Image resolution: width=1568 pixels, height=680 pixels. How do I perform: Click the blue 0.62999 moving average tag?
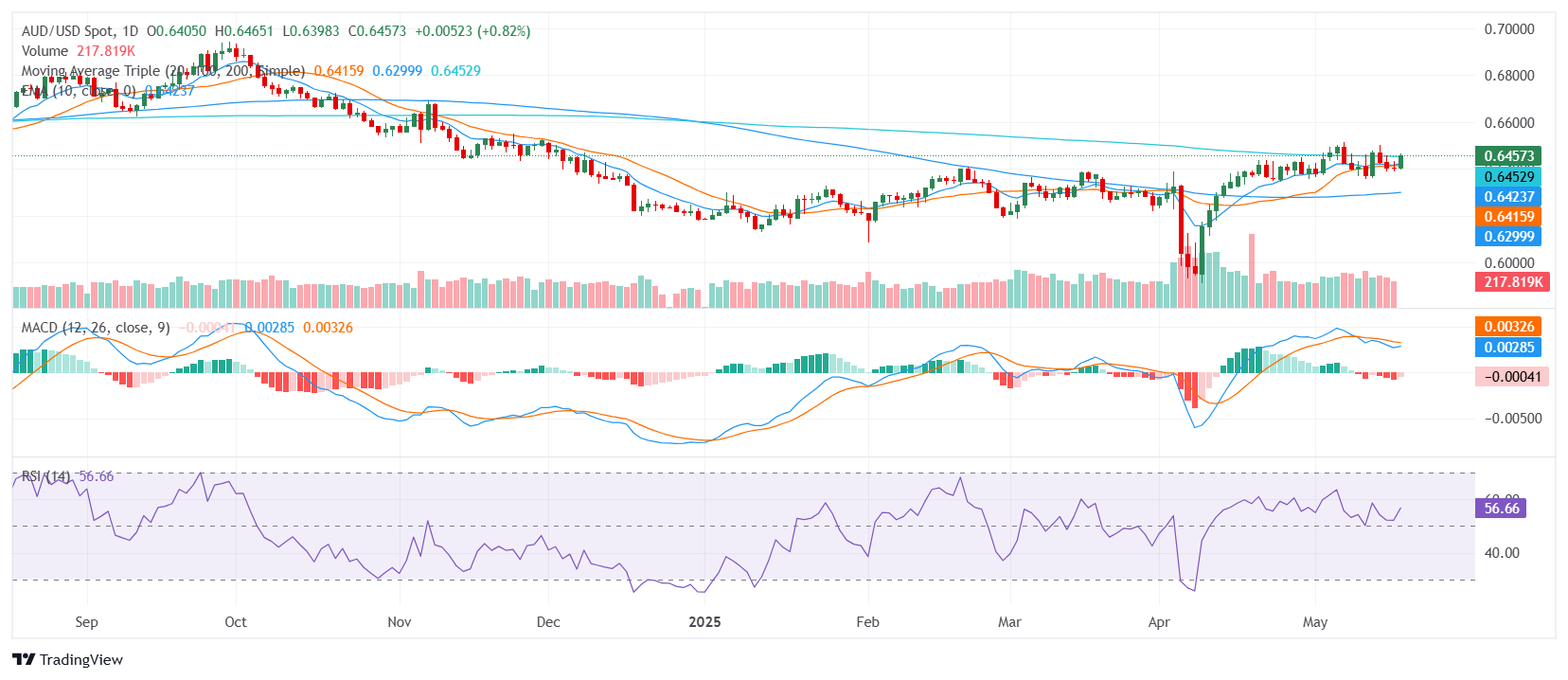[1507, 237]
